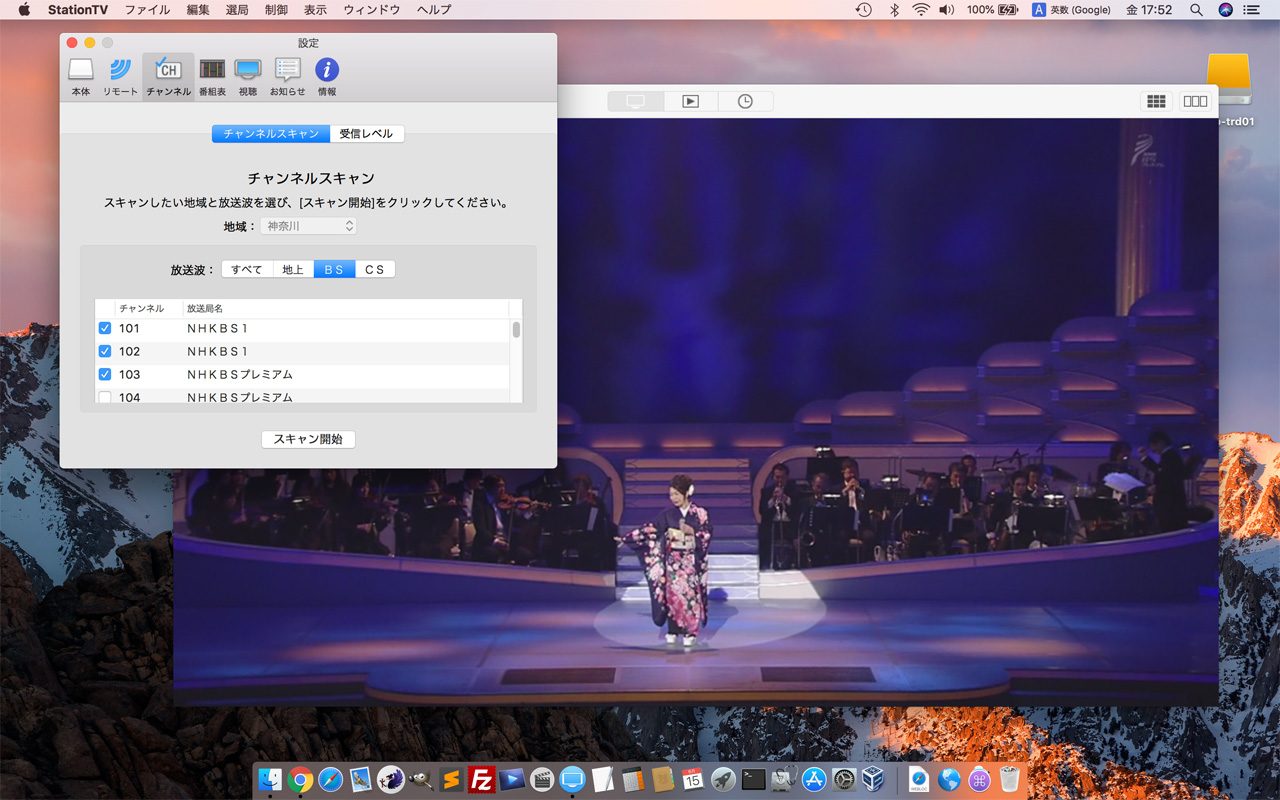Image resolution: width=1280 pixels, height=800 pixels.
Task: Open Time Machine menu bar icon
Action: coord(864,10)
